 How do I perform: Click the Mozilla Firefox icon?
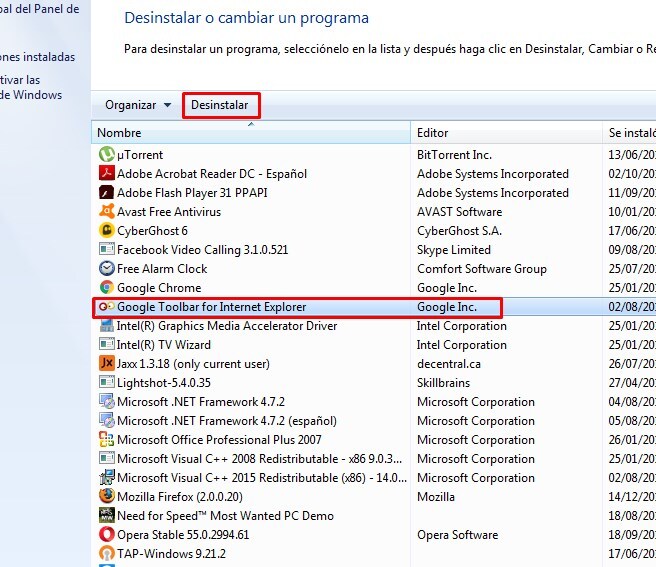pos(107,496)
